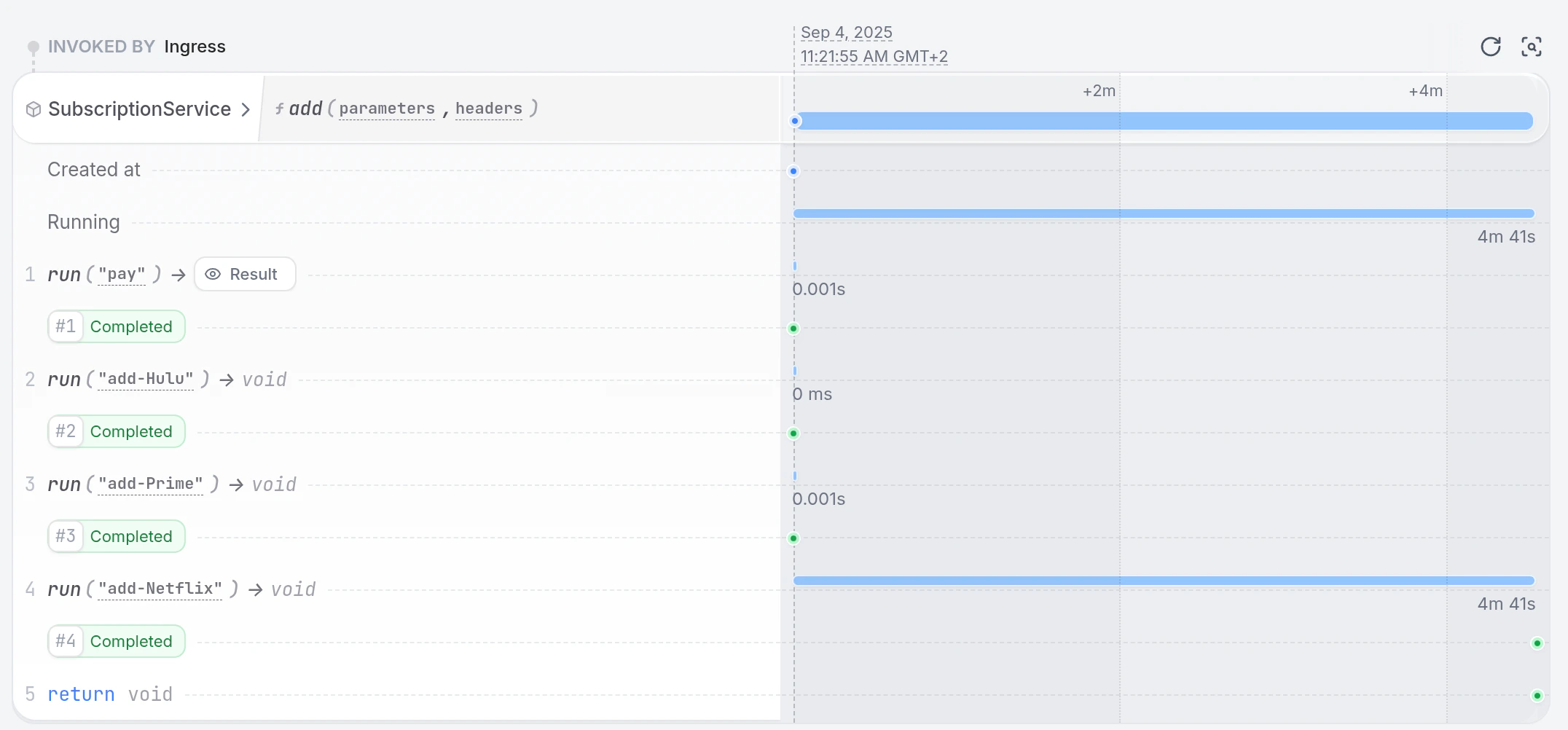The width and height of the screenshot is (1568, 730).
Task: Click the green dot on return void row
Action: pyautogui.click(x=1537, y=696)
